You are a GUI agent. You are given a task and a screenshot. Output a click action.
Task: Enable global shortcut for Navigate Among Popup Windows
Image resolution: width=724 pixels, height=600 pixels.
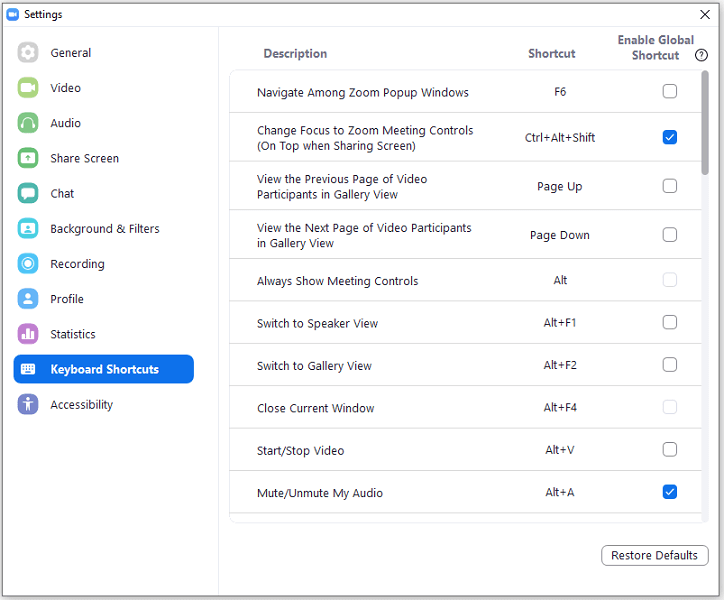(670, 91)
